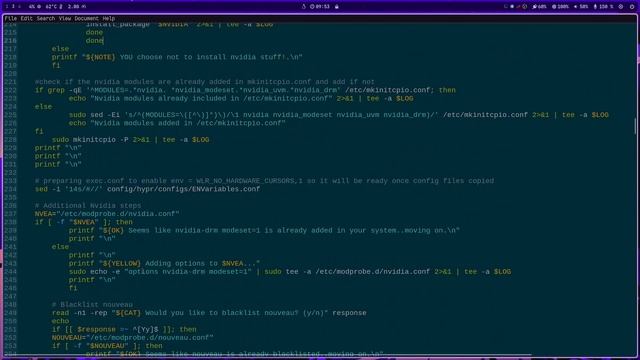
Task: Click the 'if grep -qE' line 222
Action: pyautogui.click(x=245, y=90)
